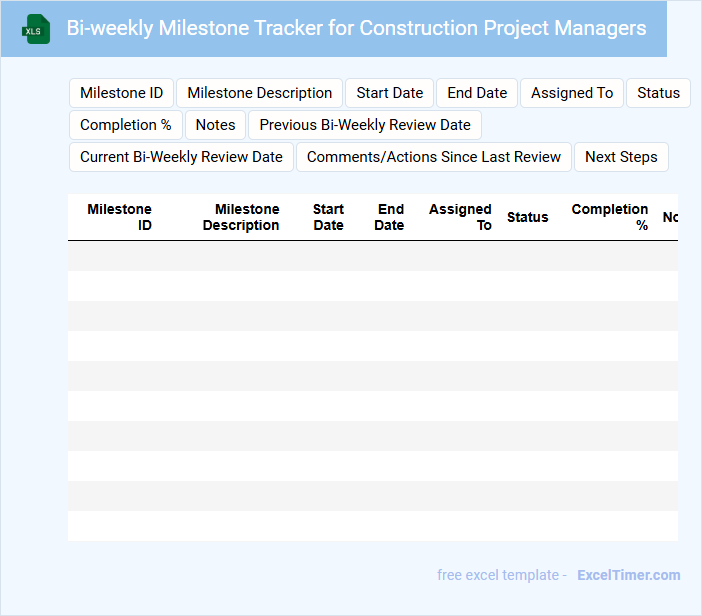Click the Milestone ID column header
Image resolution: width=702 pixels, height=616 pixels.
pos(120,217)
